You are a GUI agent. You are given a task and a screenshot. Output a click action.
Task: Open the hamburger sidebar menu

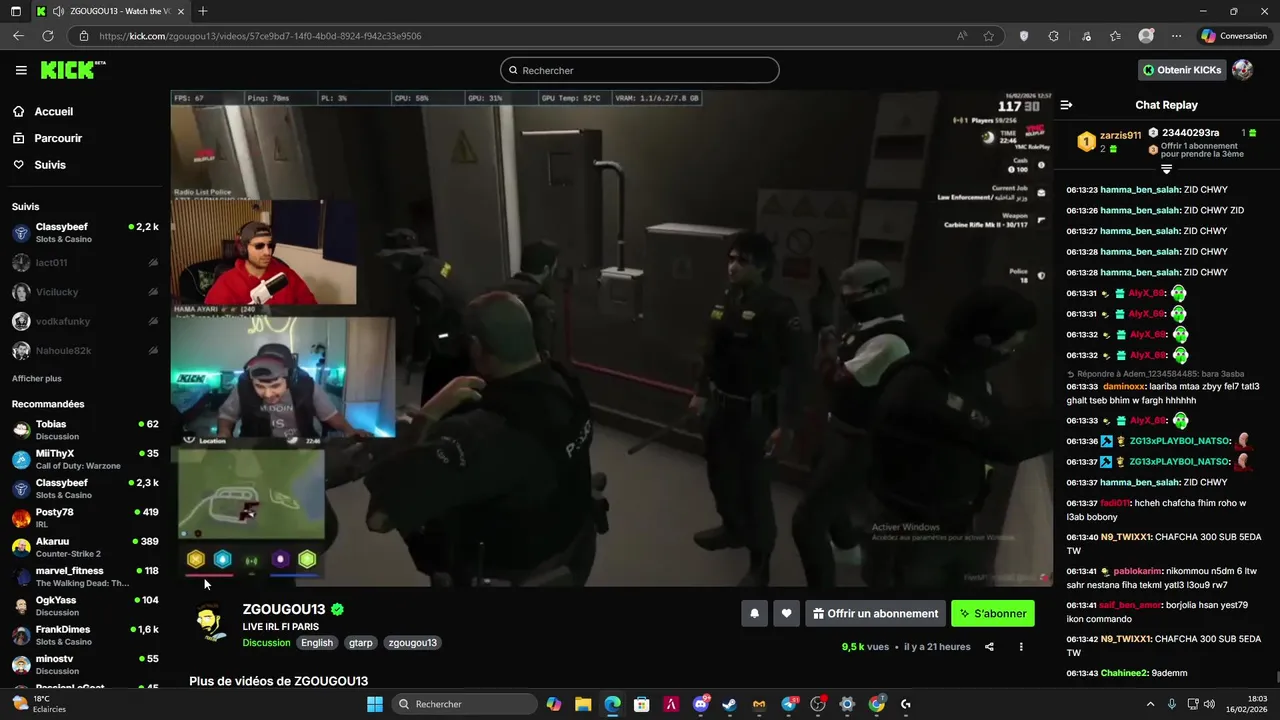pyautogui.click(x=21, y=70)
